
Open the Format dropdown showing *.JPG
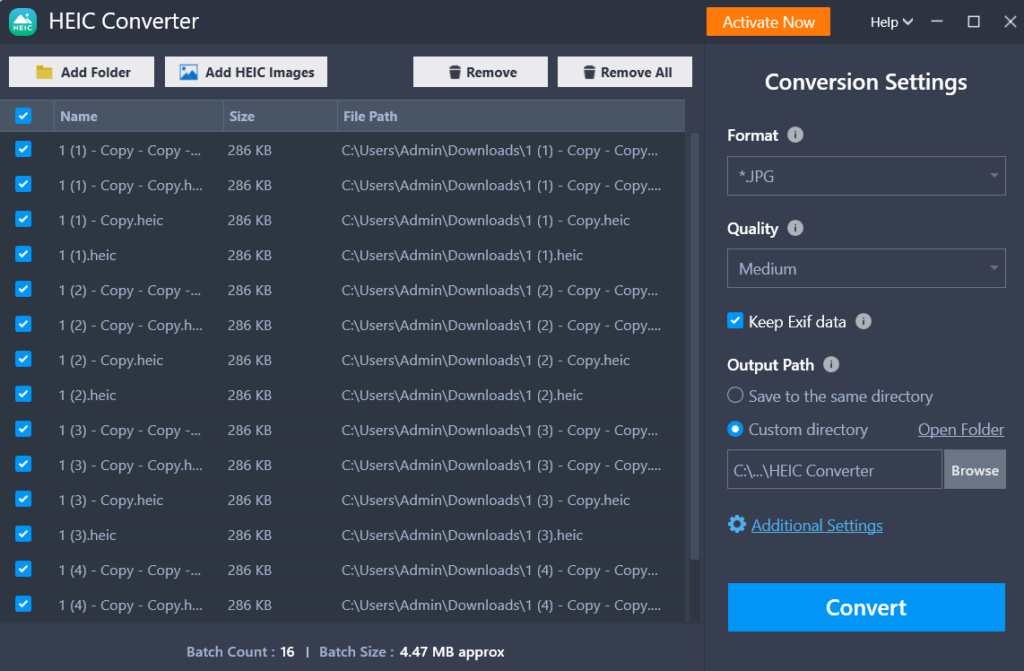pos(865,176)
